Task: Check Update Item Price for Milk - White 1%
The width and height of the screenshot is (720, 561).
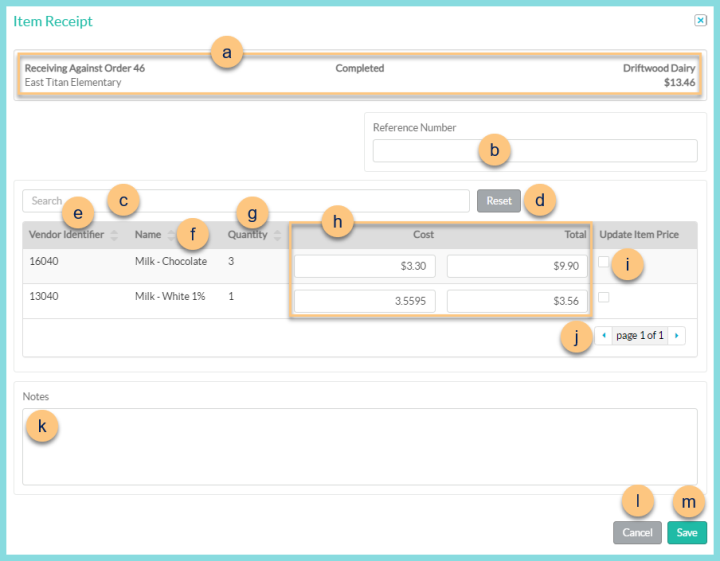Action: [x=603, y=297]
